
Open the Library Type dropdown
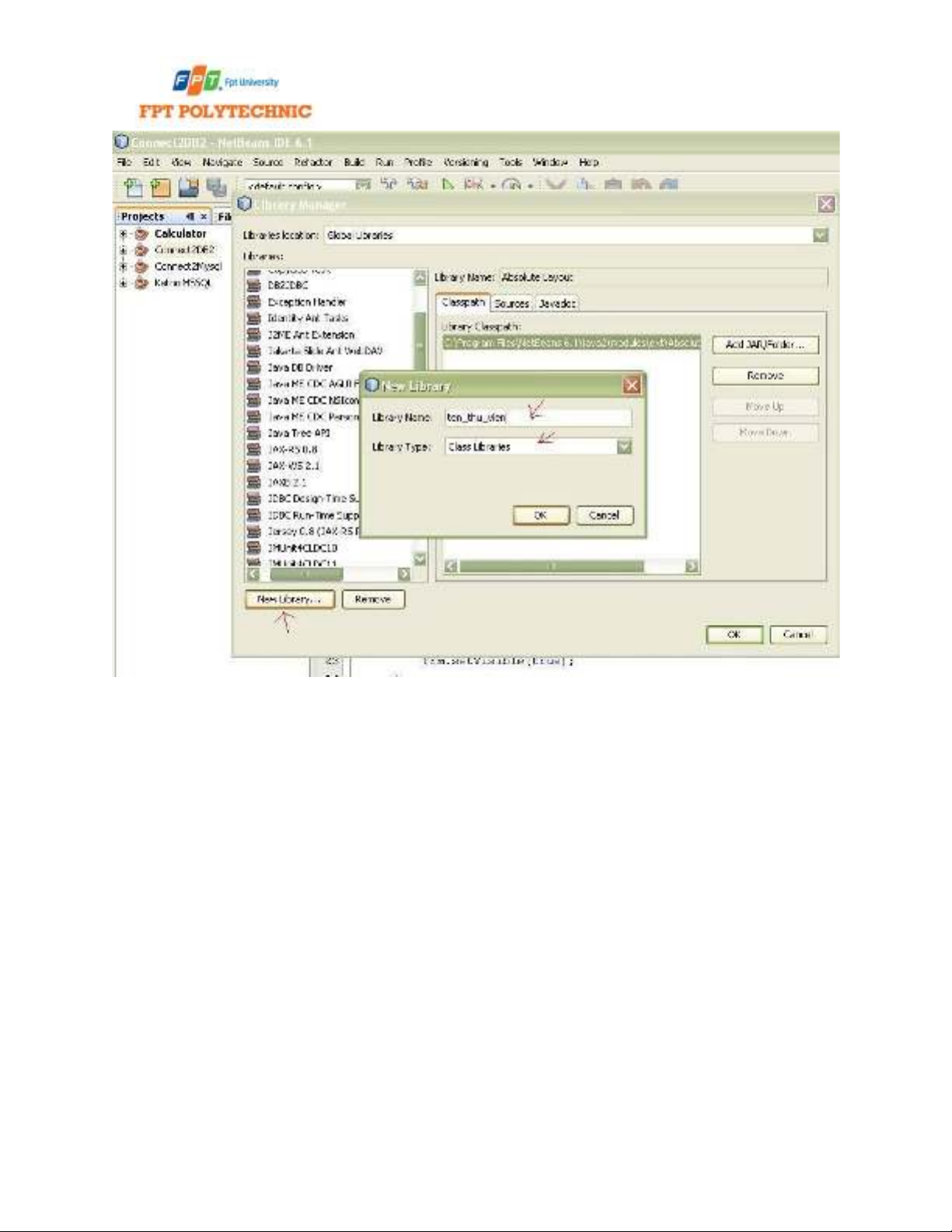point(624,447)
